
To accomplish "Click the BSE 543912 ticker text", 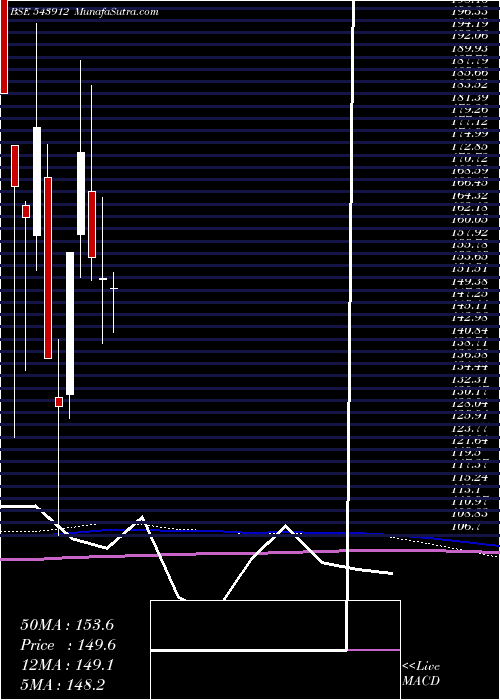I will [x=39, y=12].
